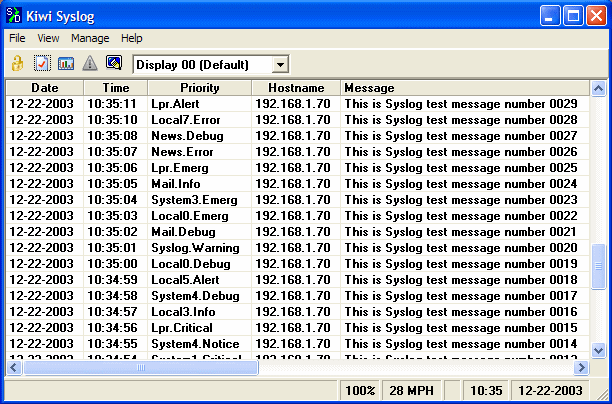Select the News.Error priority cell
The width and height of the screenshot is (612, 404).
click(x=200, y=152)
